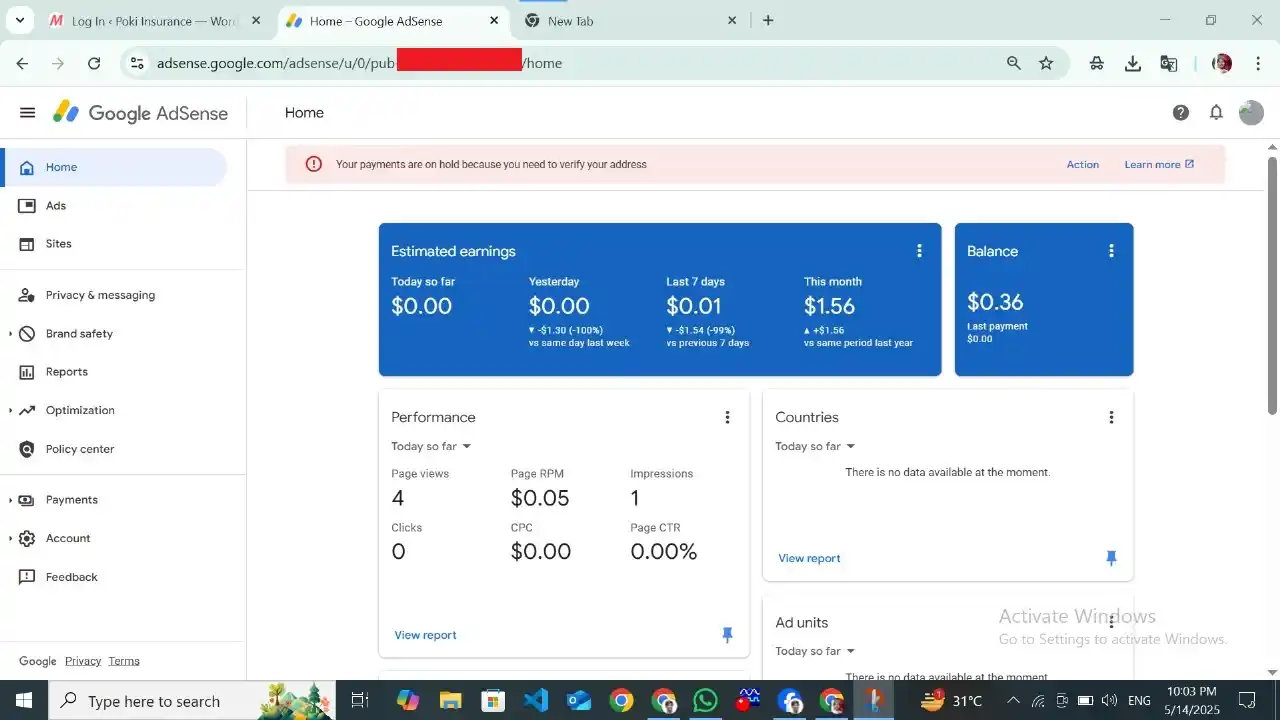Open the tab search dropdown arrow
This screenshot has width=1280, height=720.
tap(19, 20)
